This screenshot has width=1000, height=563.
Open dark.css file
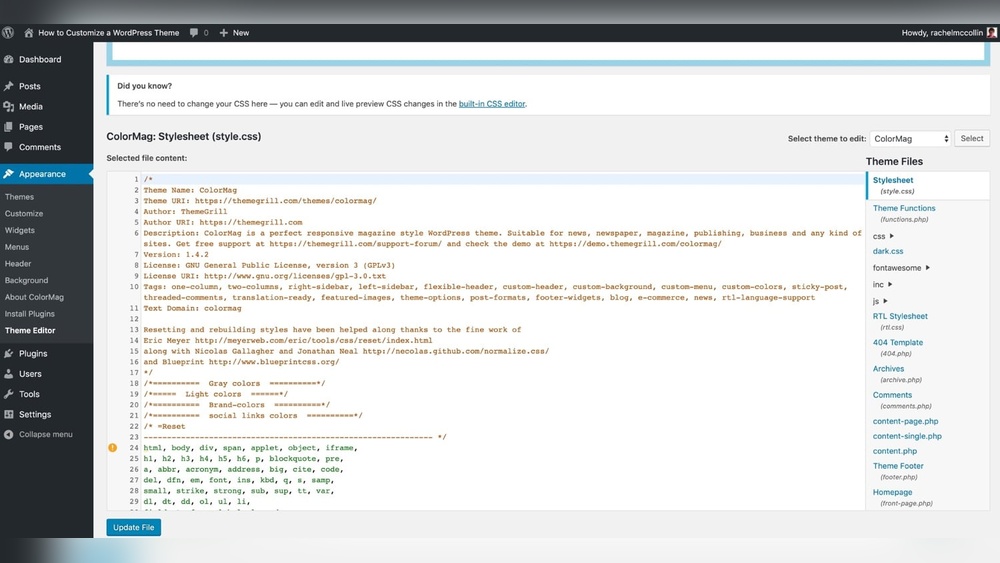click(x=888, y=251)
